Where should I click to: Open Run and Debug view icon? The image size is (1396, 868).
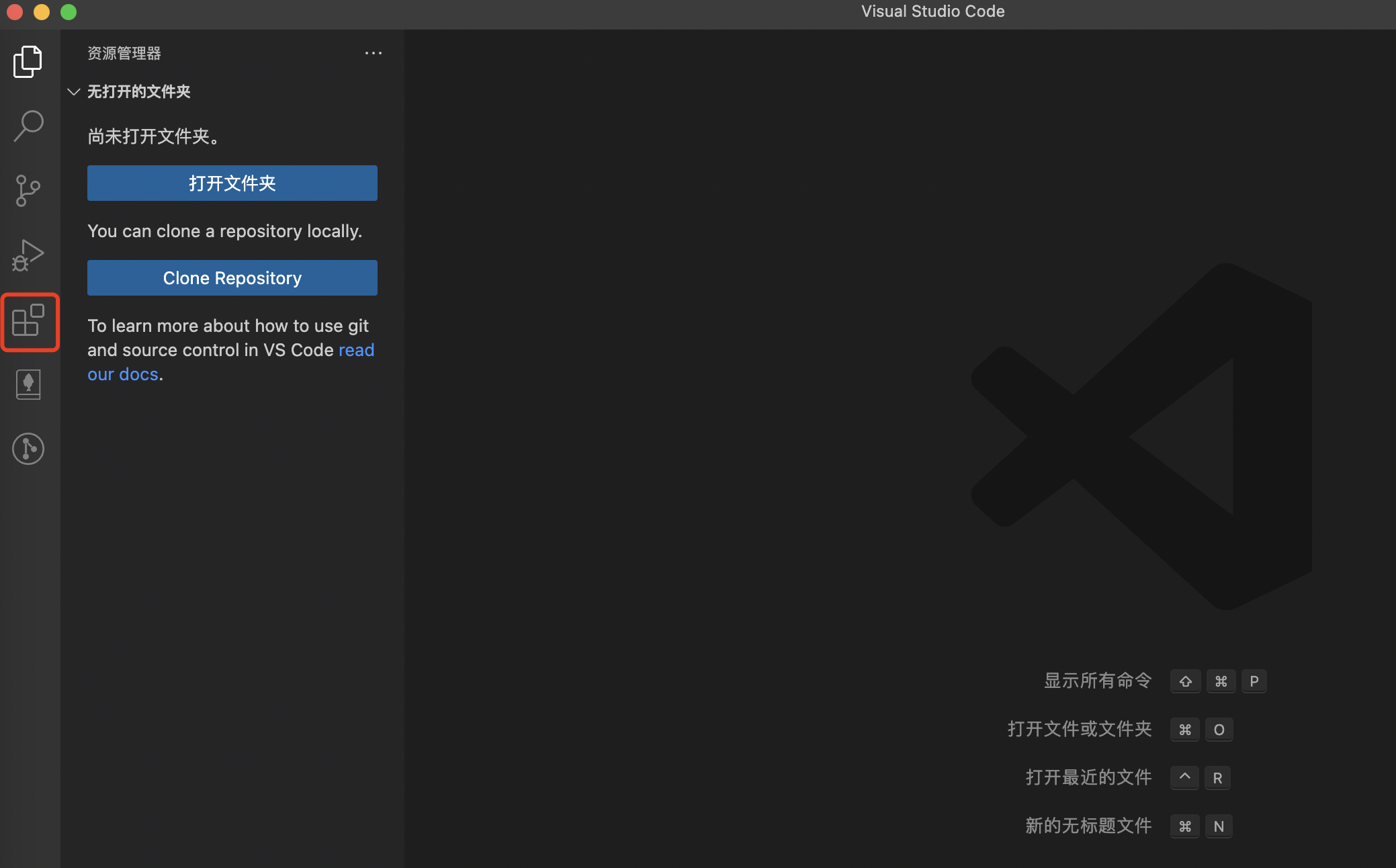28,255
